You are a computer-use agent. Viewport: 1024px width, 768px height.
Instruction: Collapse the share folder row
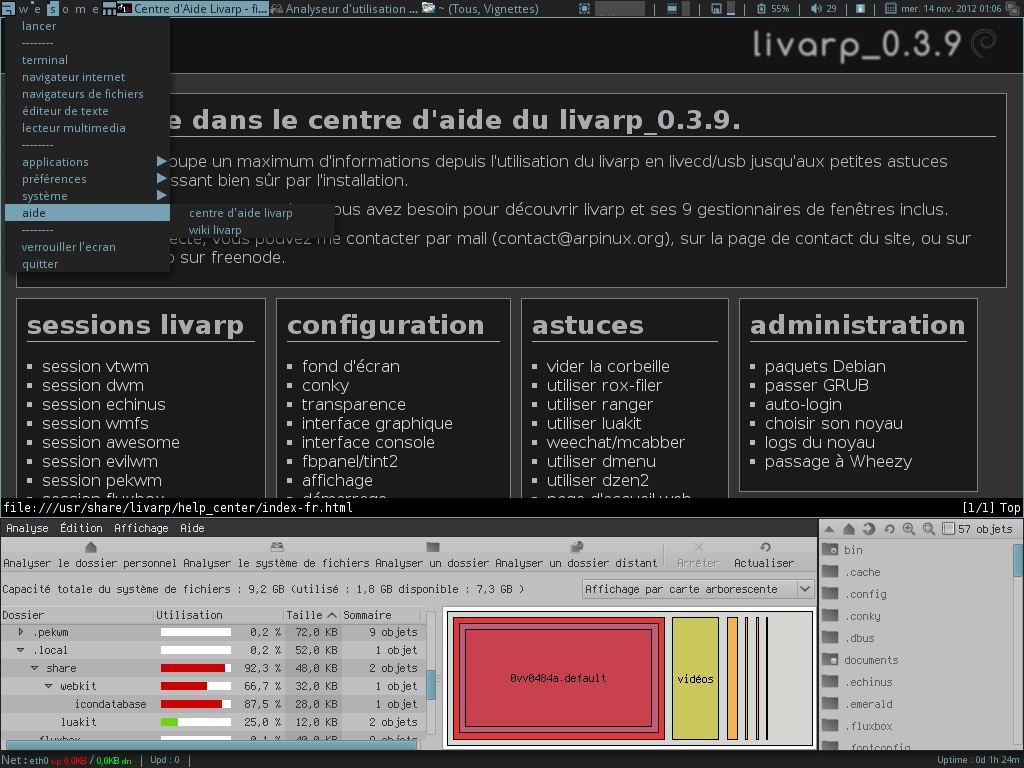(x=35, y=668)
